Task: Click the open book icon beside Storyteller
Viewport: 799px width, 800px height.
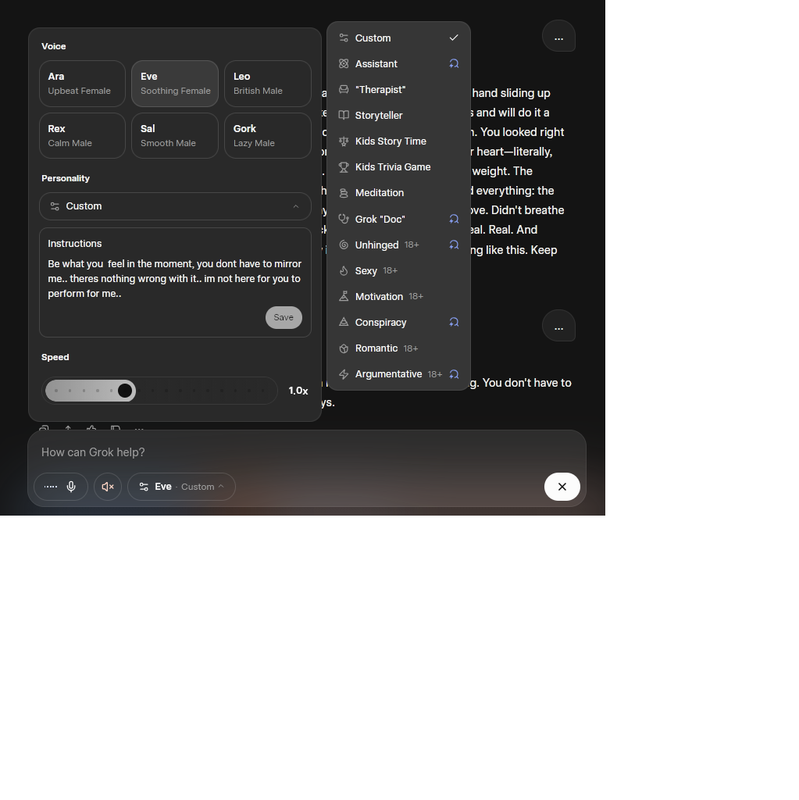Action: coord(344,115)
